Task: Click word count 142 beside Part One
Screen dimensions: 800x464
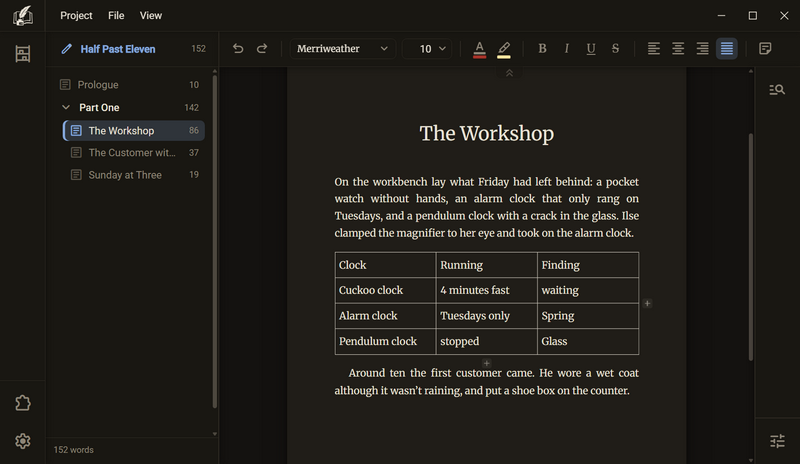Action: [191, 108]
